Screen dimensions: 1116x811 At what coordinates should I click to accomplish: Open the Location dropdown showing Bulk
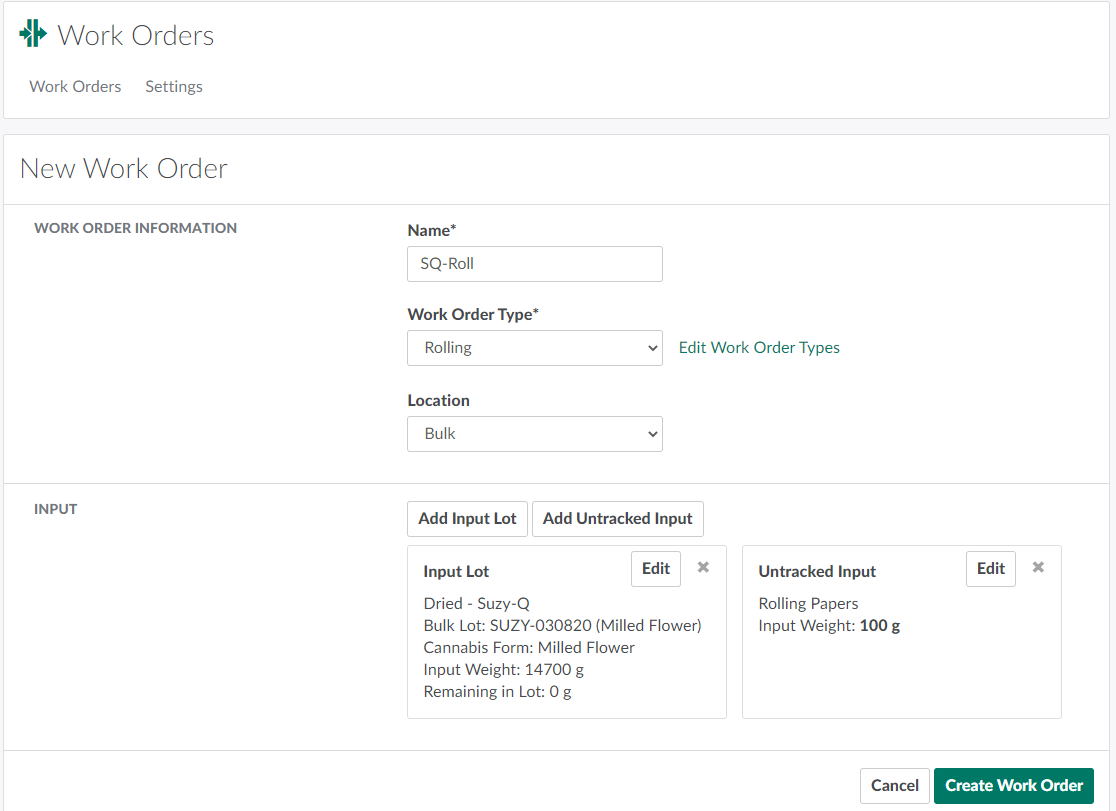pos(534,434)
